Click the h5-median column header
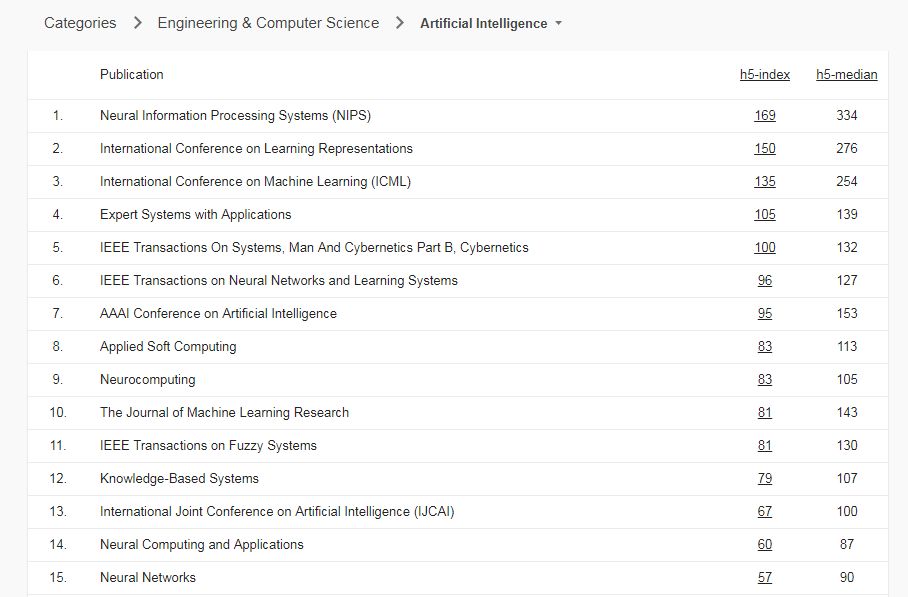The height and width of the screenshot is (597, 908). click(847, 75)
